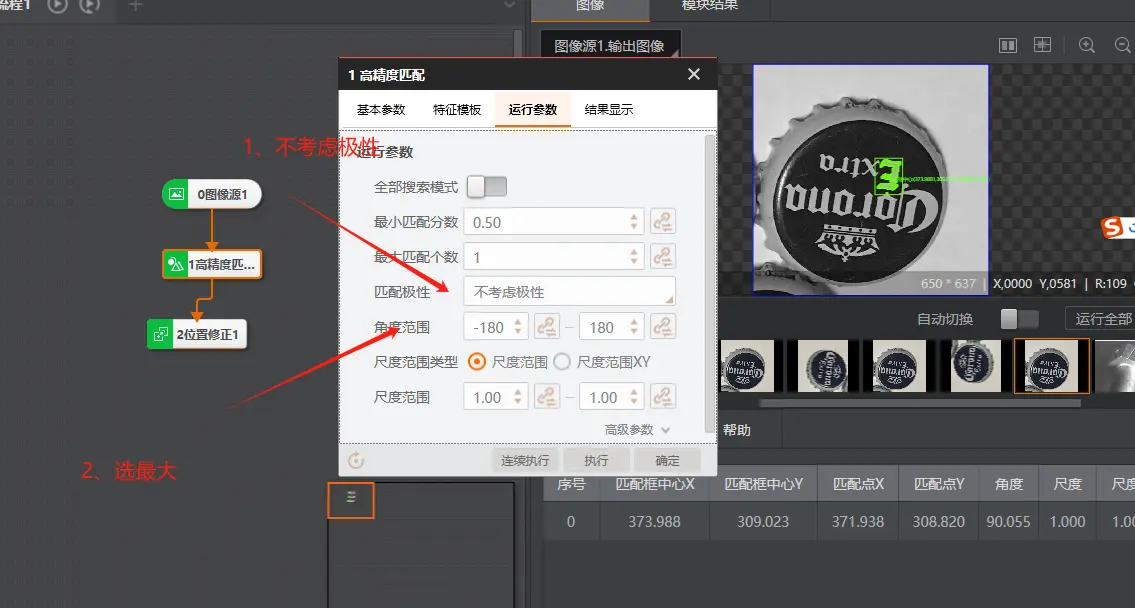Click the stepper arrows of 最大匹配个数

634,256
